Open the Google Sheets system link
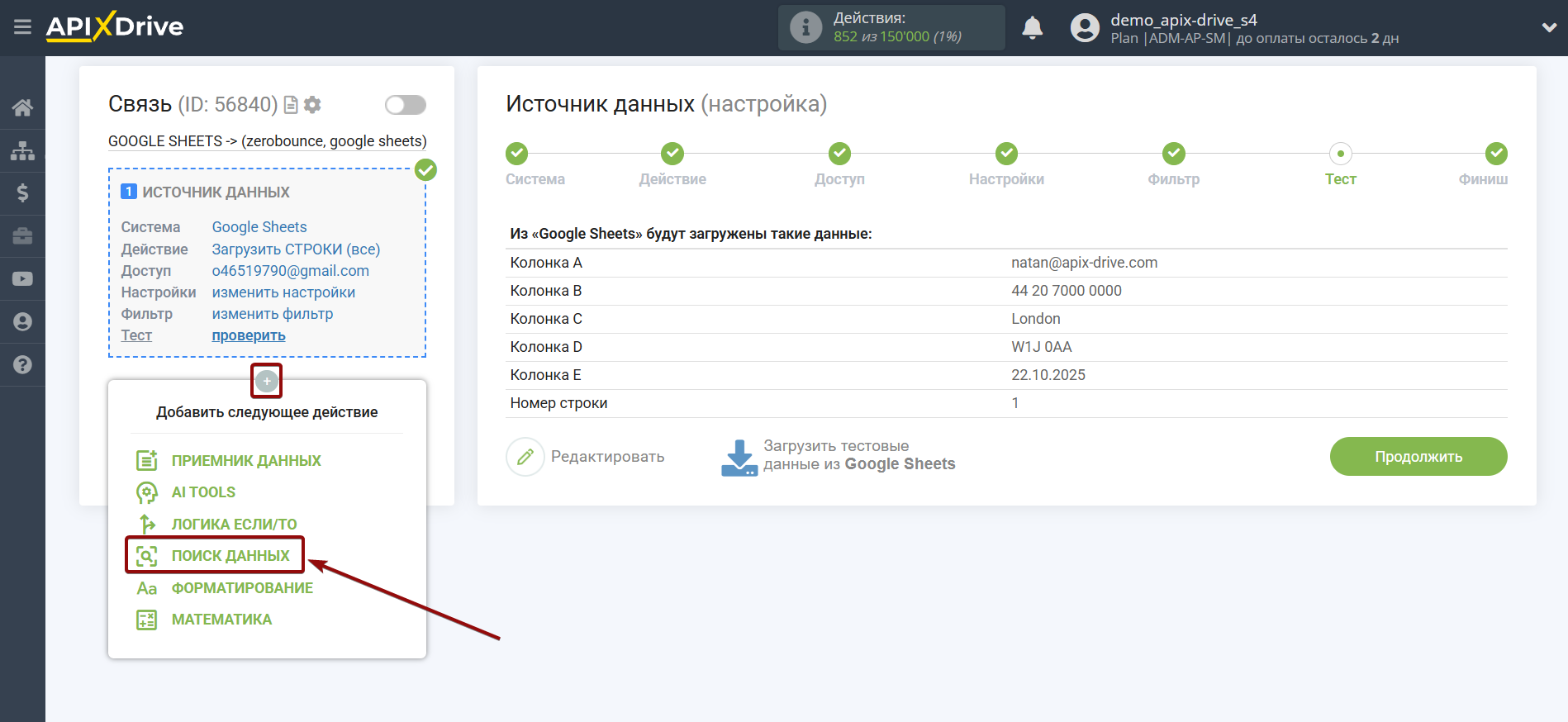1568x722 pixels. [259, 227]
